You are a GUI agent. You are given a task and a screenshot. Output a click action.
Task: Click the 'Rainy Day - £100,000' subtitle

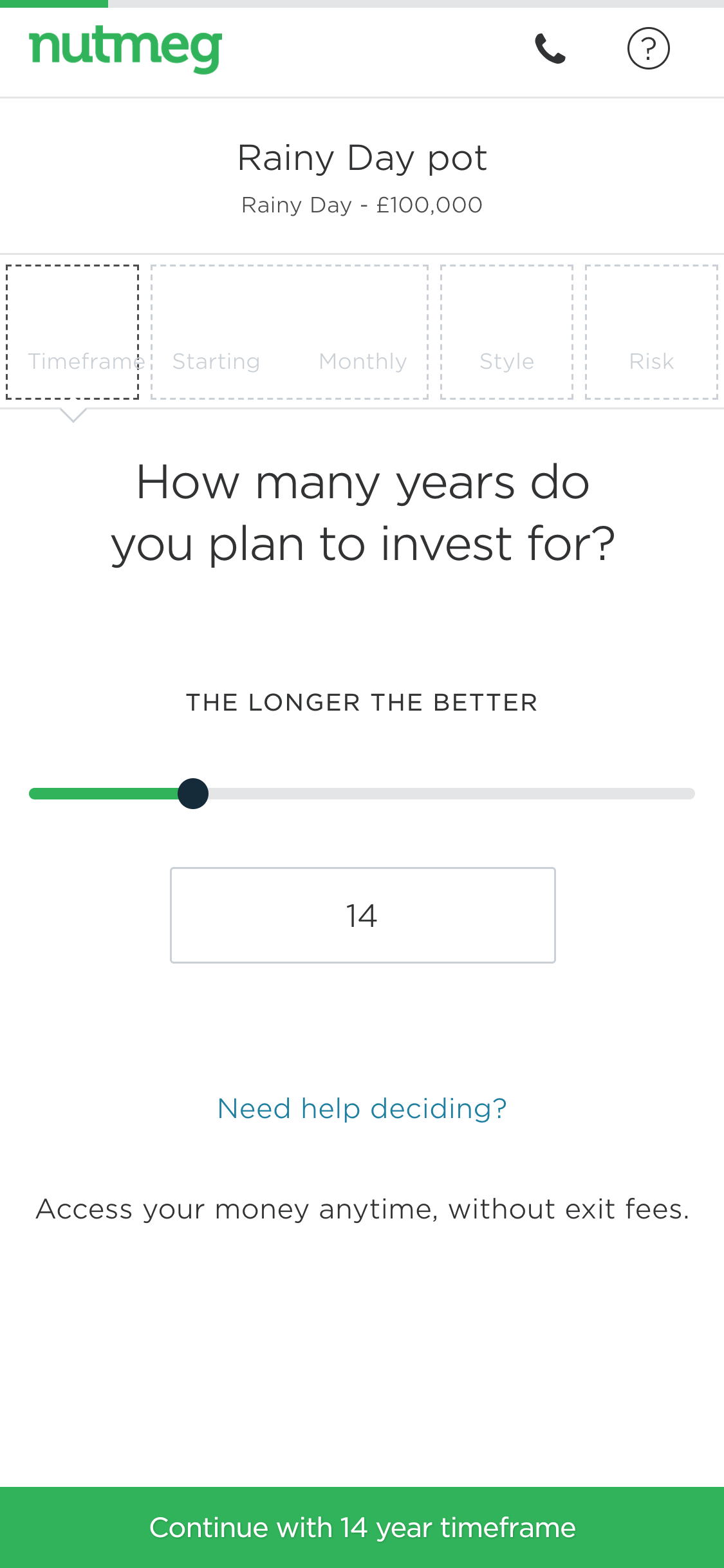coord(362,205)
